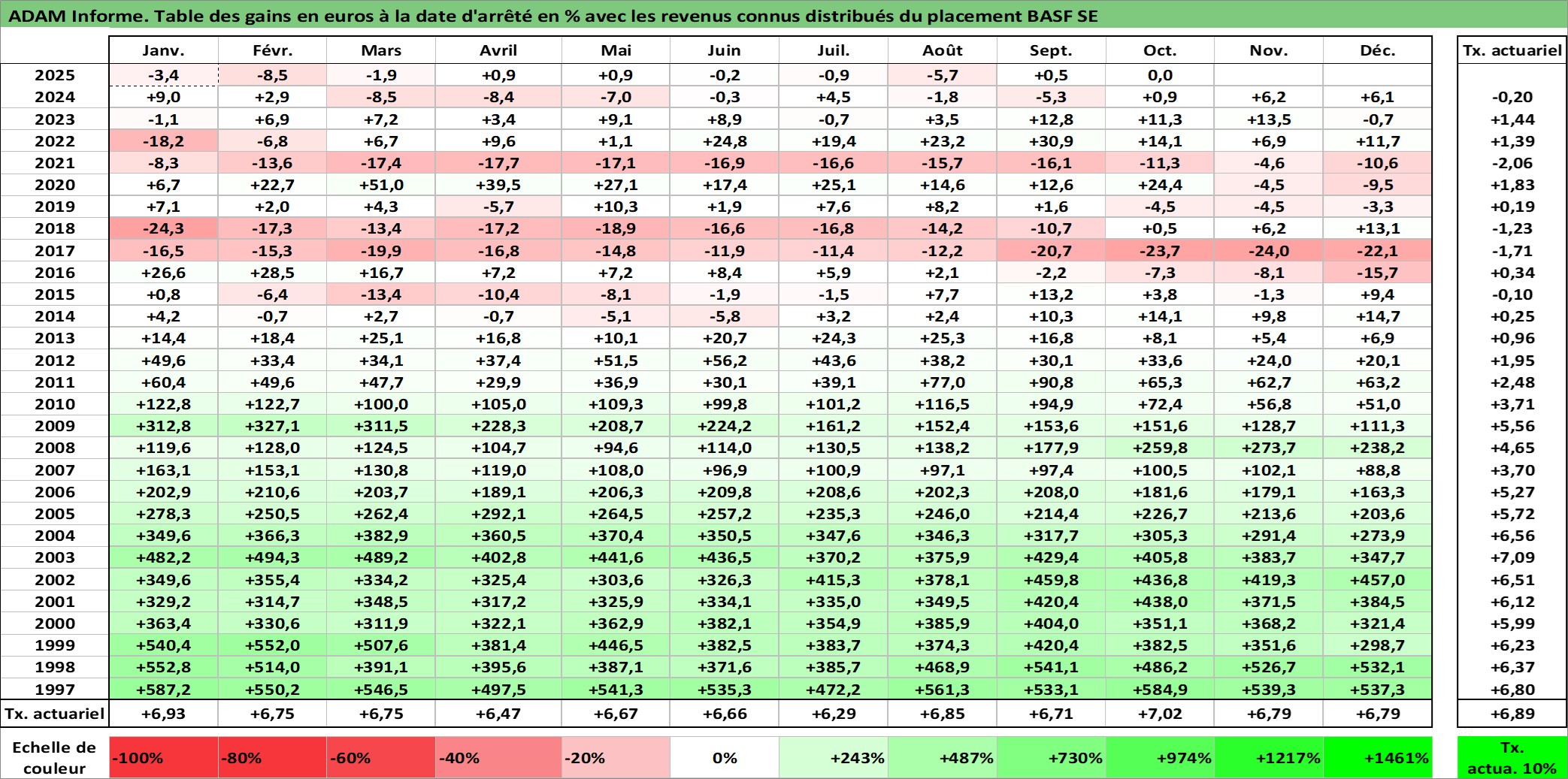Click the +24,8 cell for June 2022
Image resolution: width=1568 pixels, height=779 pixels.
(725, 141)
